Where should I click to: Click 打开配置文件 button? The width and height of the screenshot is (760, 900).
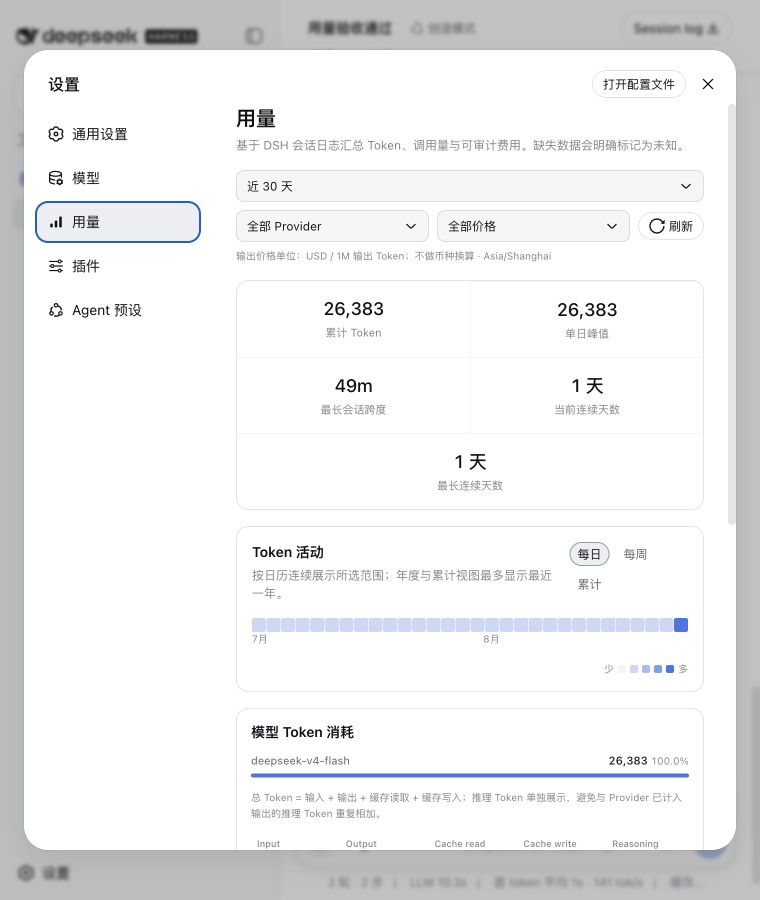(638, 84)
